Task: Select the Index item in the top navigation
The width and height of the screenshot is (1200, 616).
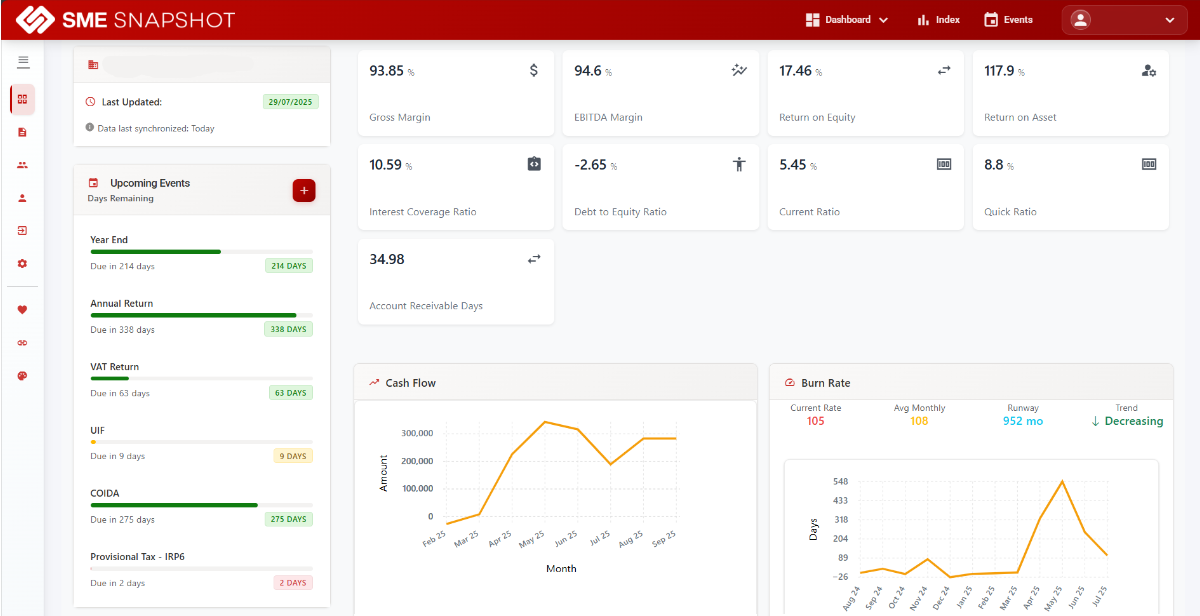Action: click(937, 19)
